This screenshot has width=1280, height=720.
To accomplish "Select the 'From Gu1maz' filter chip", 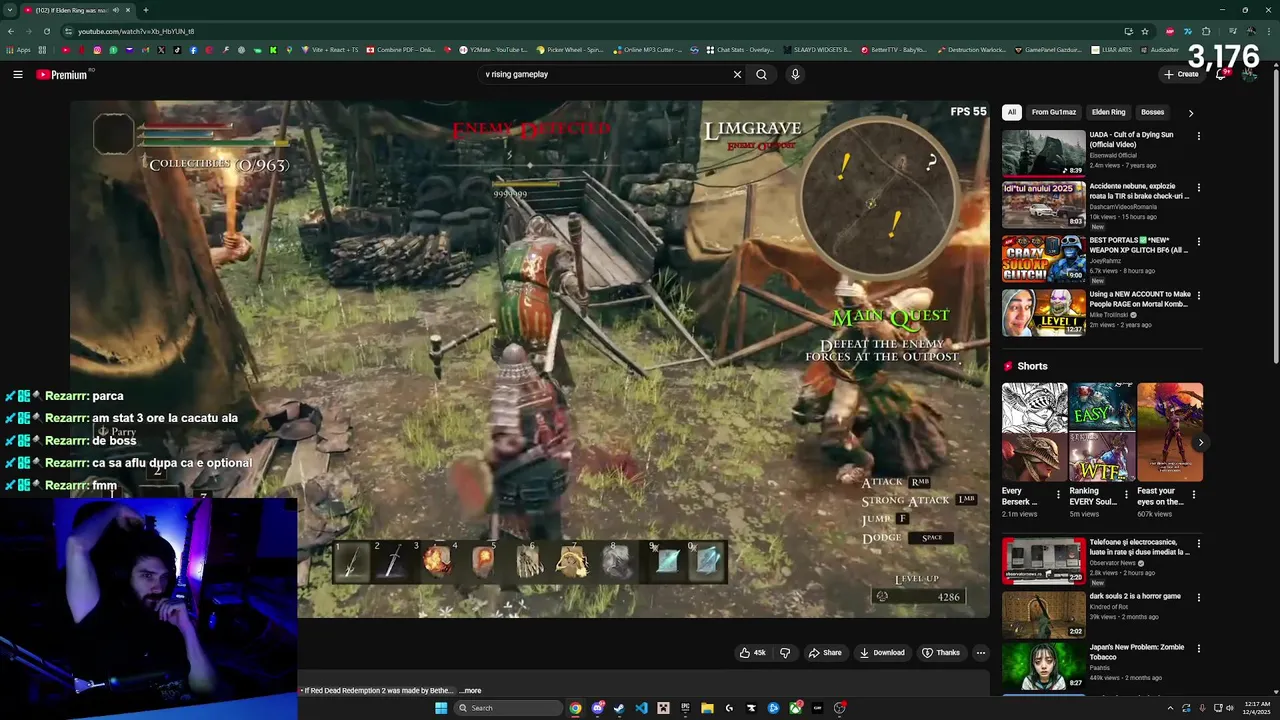I will [1054, 112].
